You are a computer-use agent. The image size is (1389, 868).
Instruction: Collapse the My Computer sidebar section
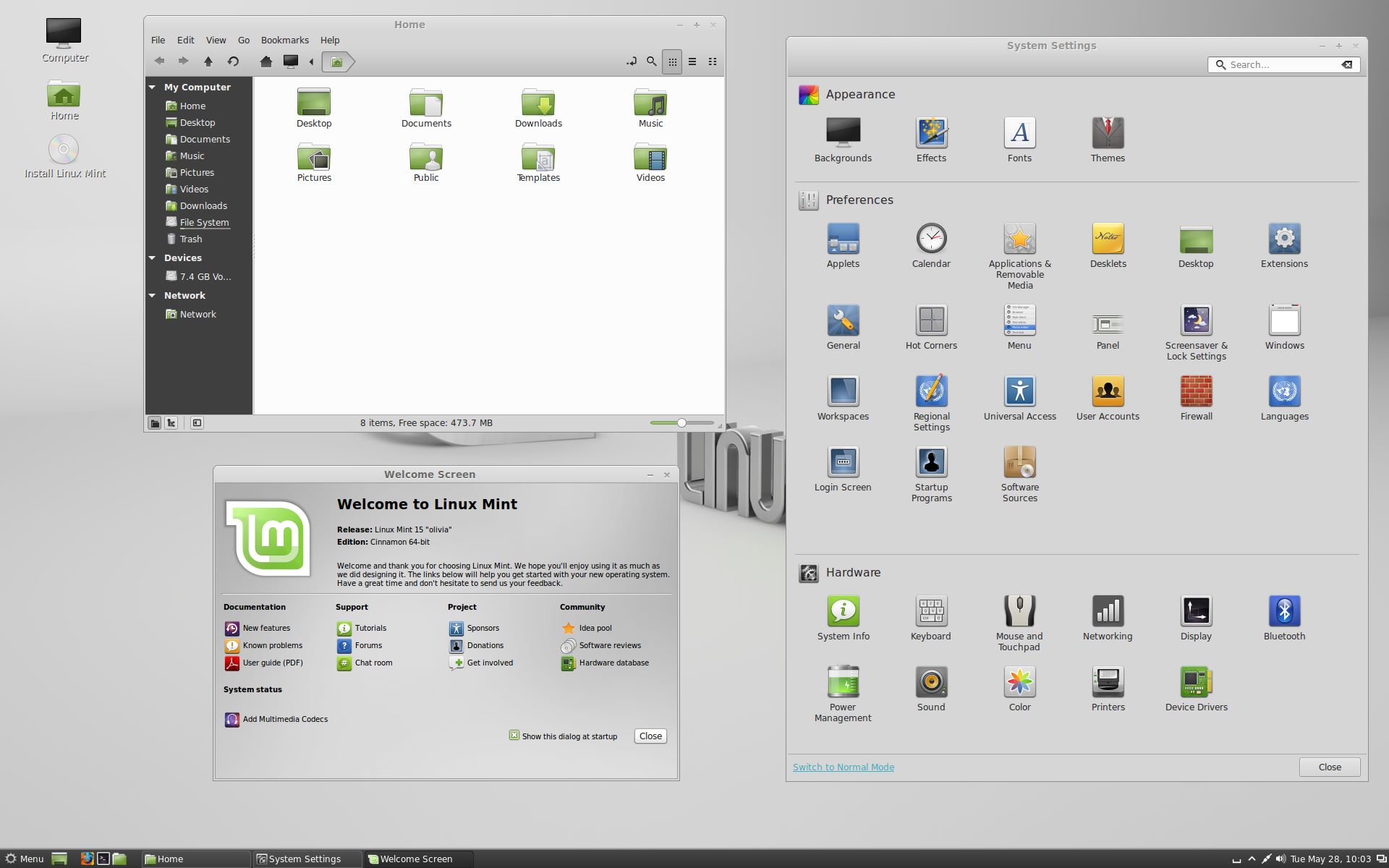click(153, 87)
